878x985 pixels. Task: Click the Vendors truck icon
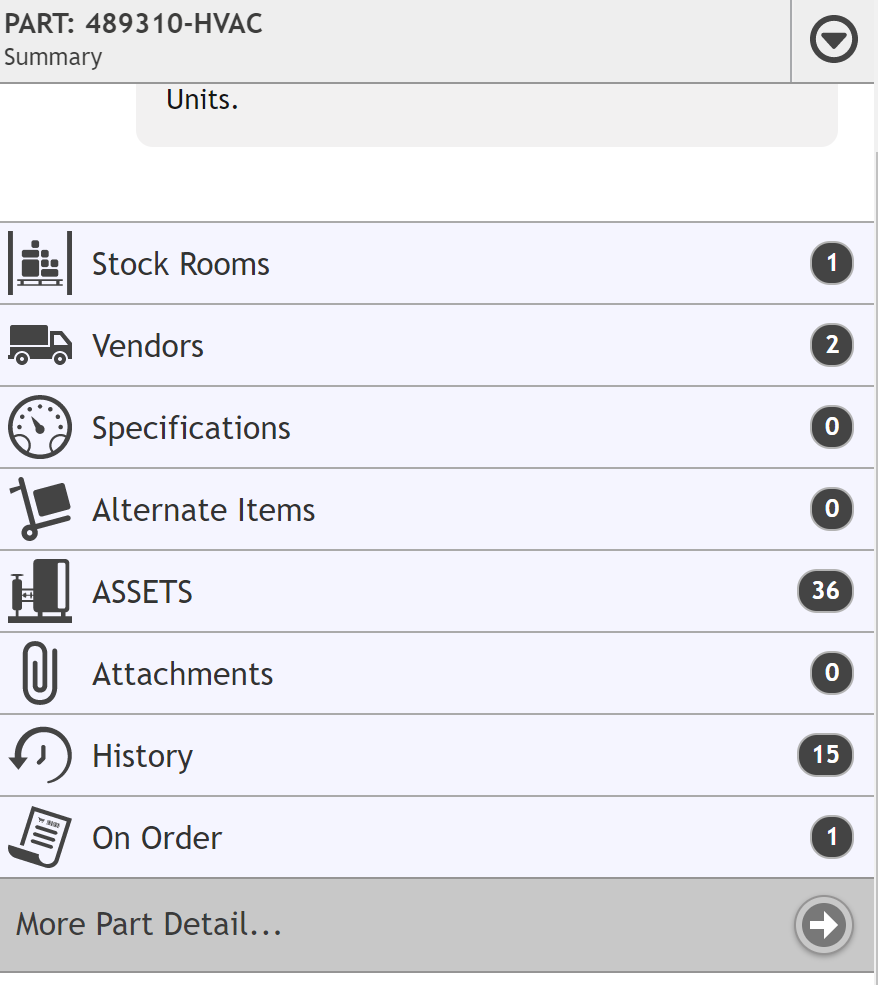point(40,345)
